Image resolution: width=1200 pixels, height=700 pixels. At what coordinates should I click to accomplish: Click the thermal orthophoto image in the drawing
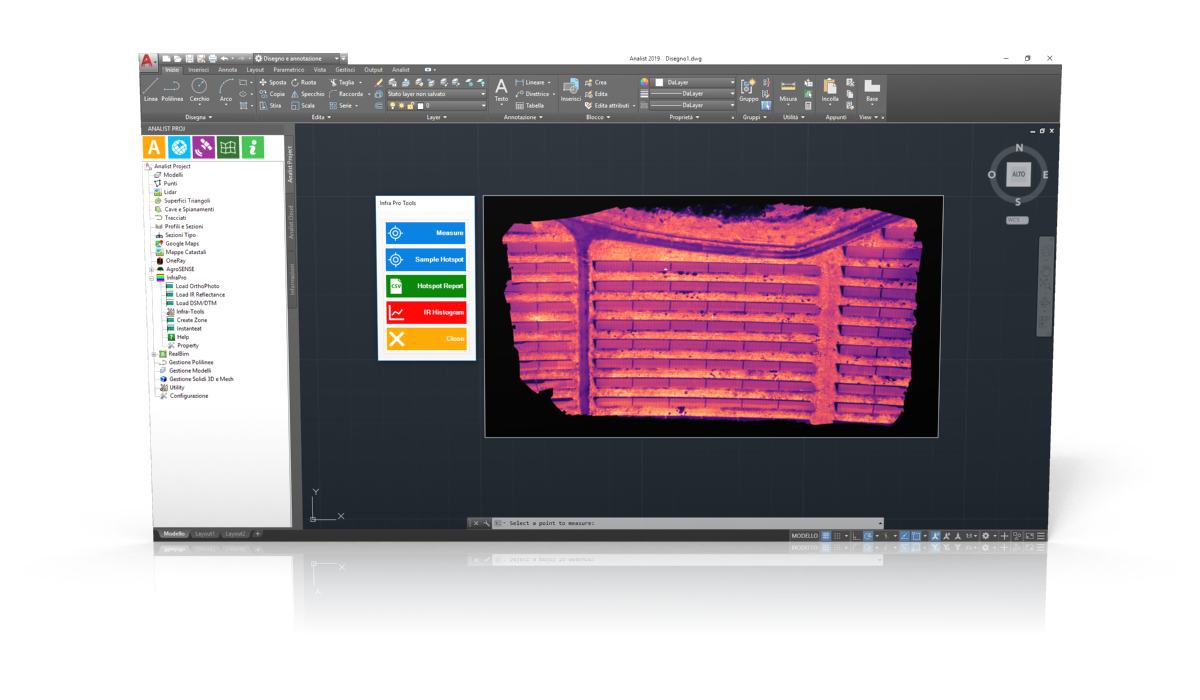[712, 316]
